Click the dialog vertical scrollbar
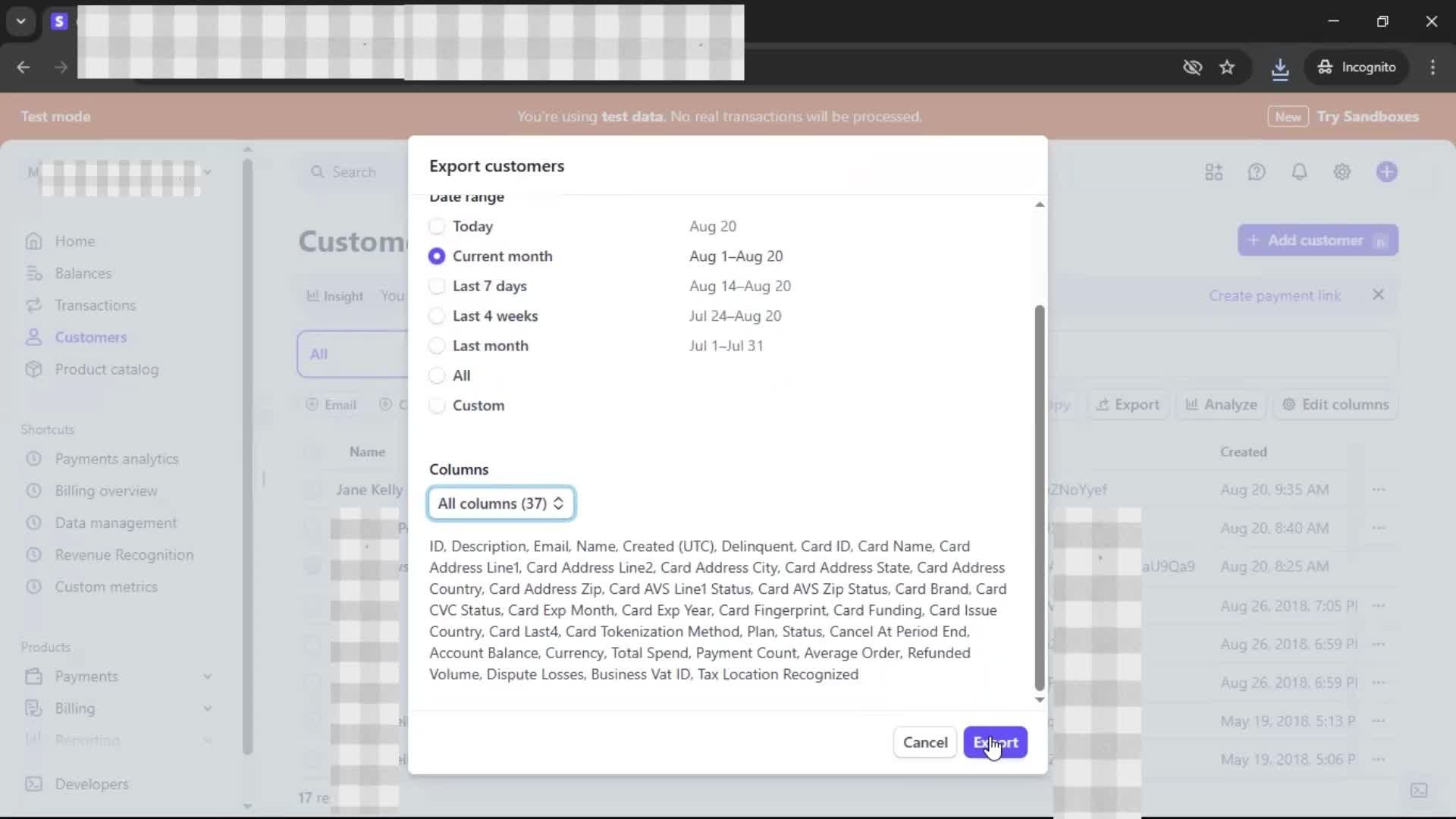Screen dimensions: 1456x819 (x=1039, y=497)
